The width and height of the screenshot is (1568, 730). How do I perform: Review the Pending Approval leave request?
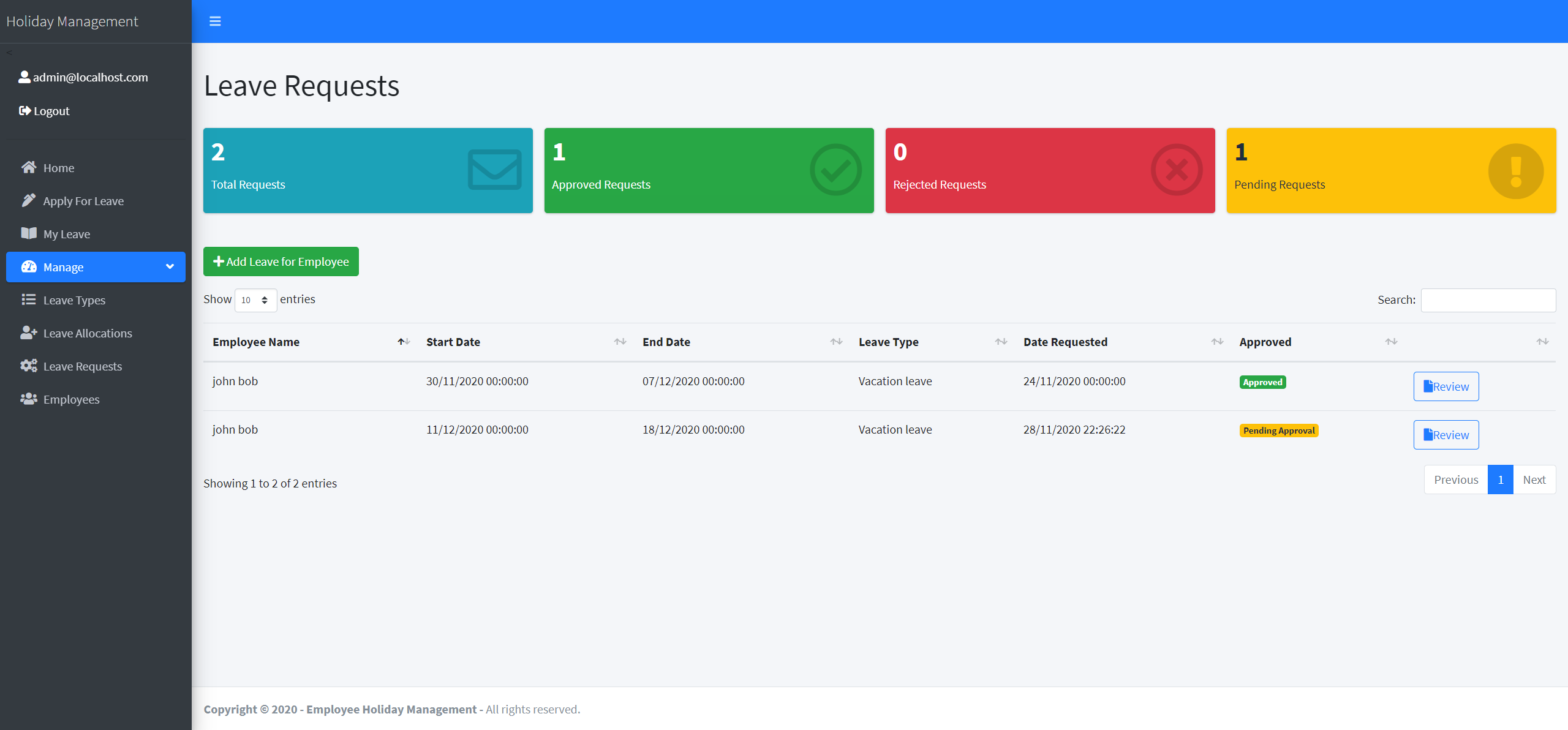tap(1445, 434)
